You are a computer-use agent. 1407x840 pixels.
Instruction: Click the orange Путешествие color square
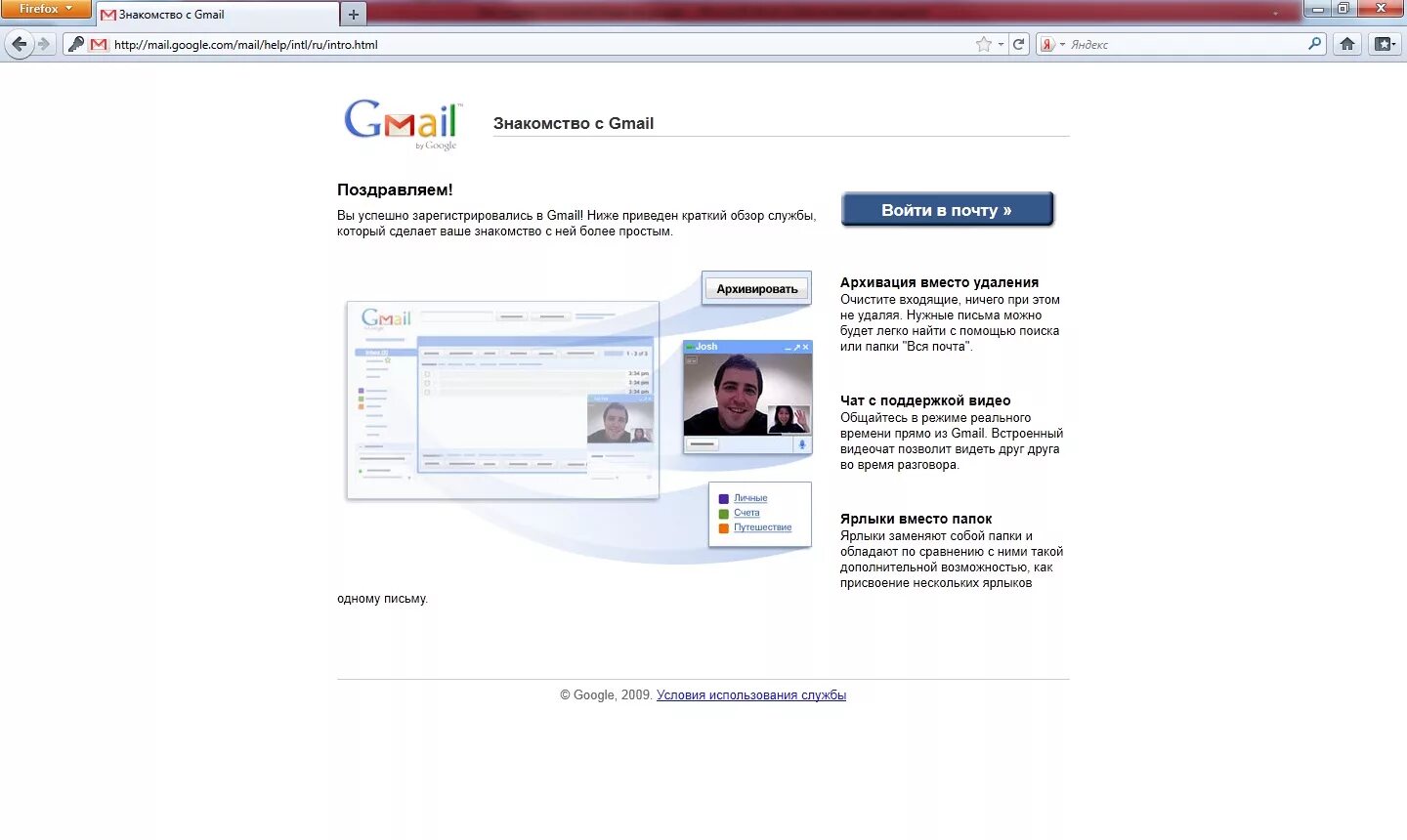point(724,528)
